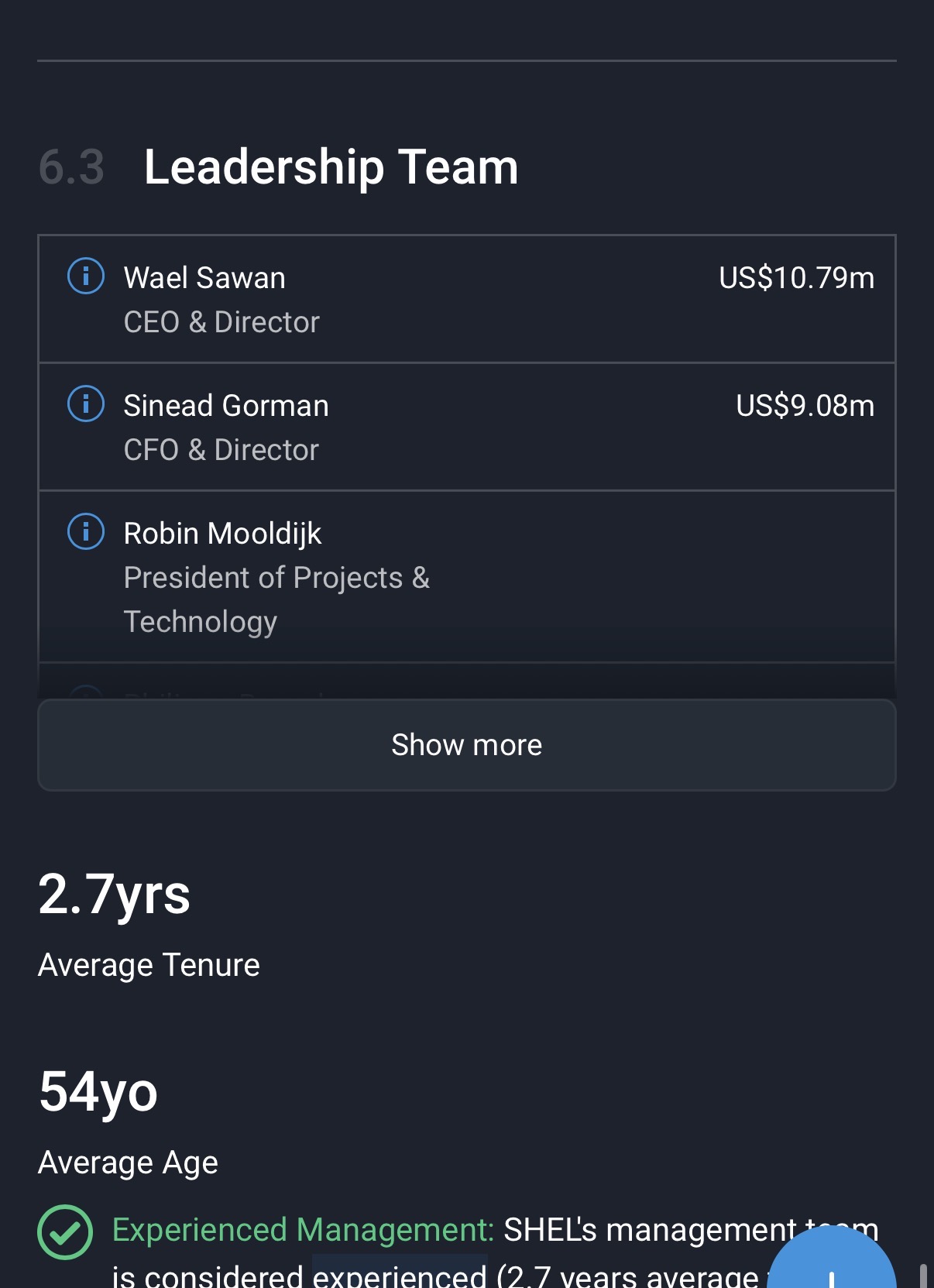Select the 2.7yrs average tenure figure
This screenshot has width=934, height=1288.
pyautogui.click(x=114, y=895)
